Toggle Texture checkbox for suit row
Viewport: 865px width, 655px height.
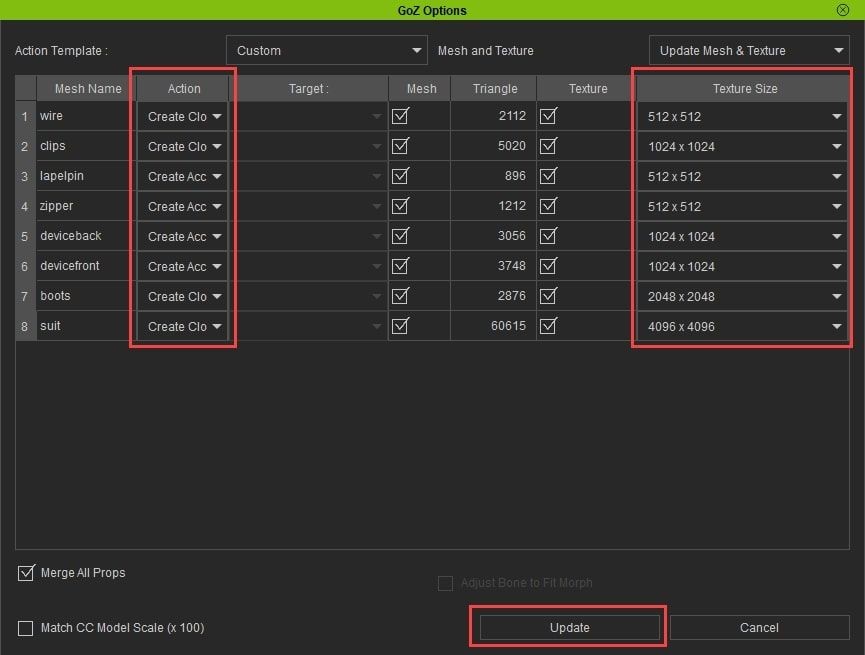[548, 326]
